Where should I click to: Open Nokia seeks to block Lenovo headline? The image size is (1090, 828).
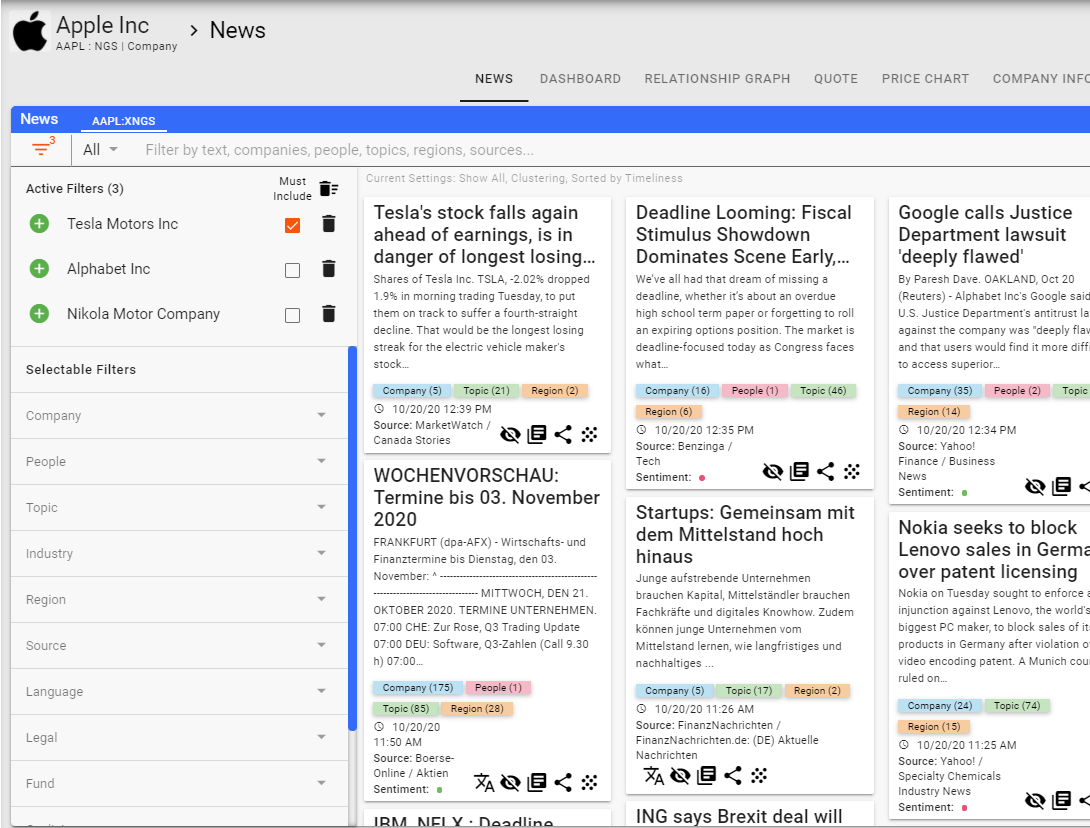[x=994, y=550]
